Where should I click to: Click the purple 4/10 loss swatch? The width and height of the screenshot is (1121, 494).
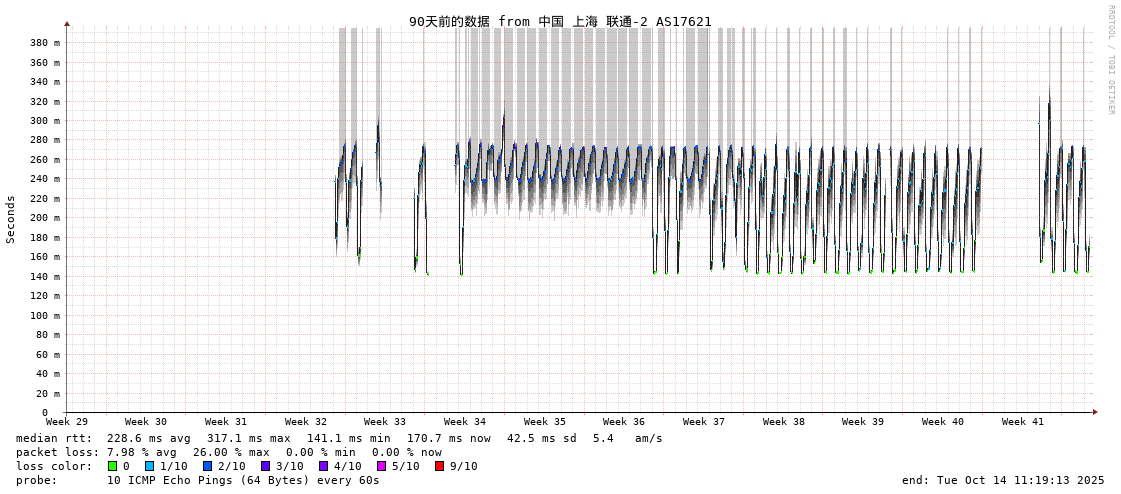tap(325, 466)
